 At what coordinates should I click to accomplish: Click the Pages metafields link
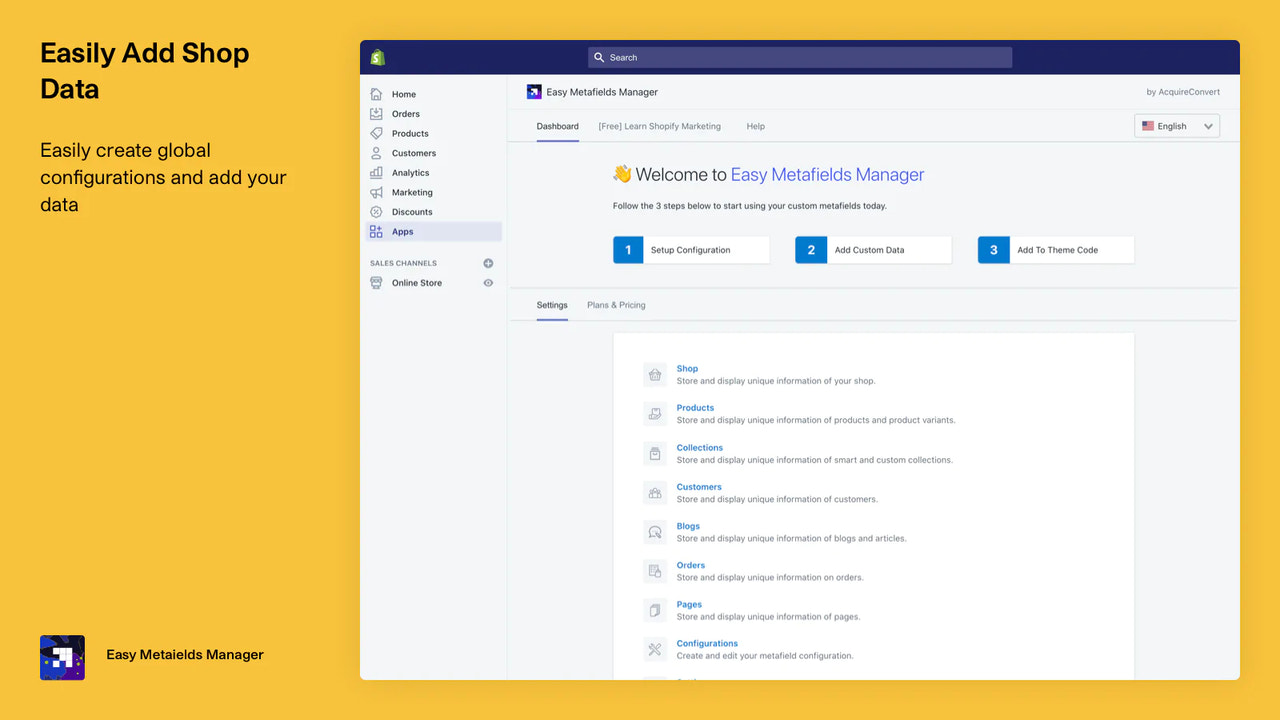point(688,604)
